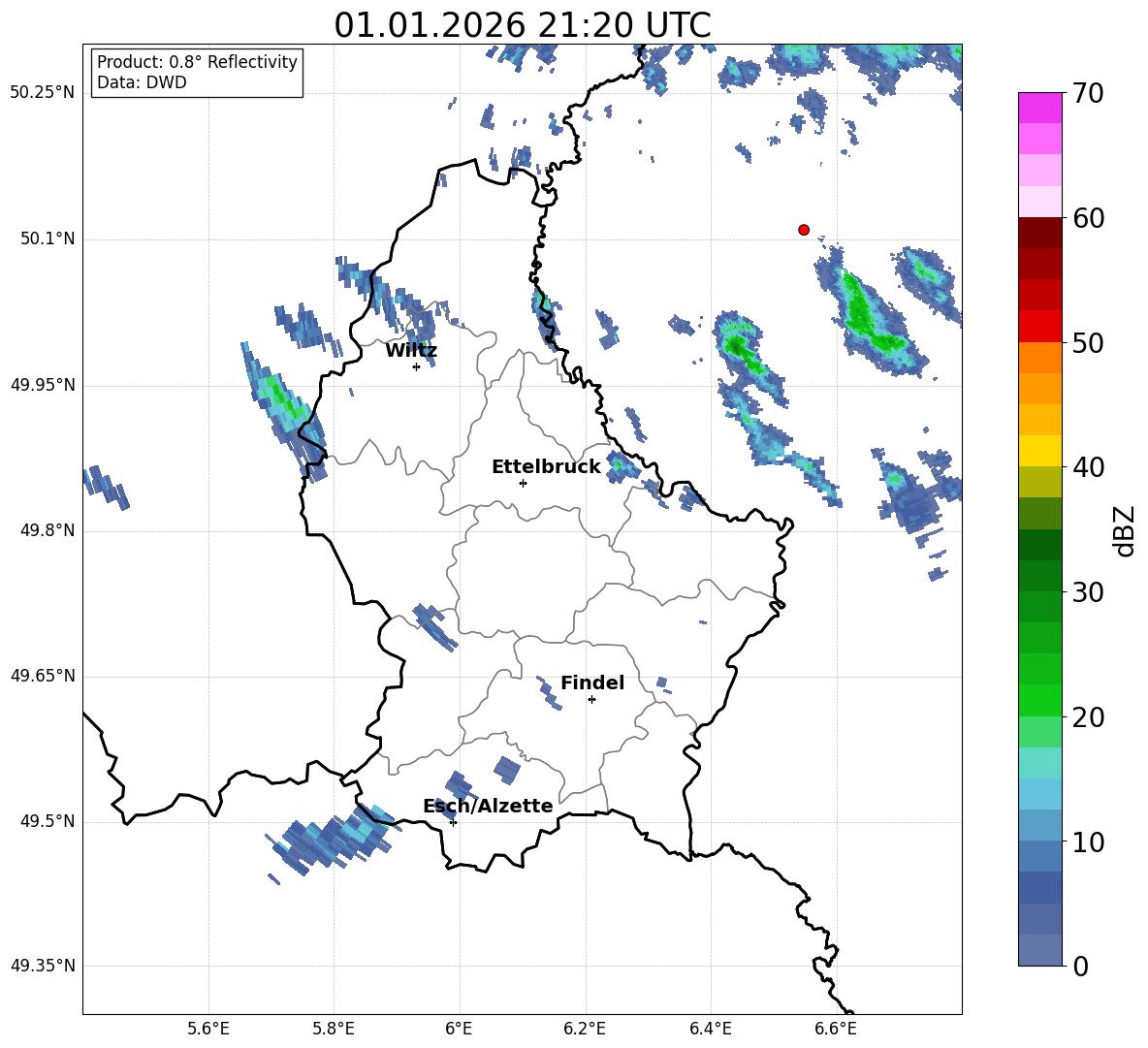
Task: Click the 50.1°N latitude label
Action: pyautogui.click(x=48, y=238)
